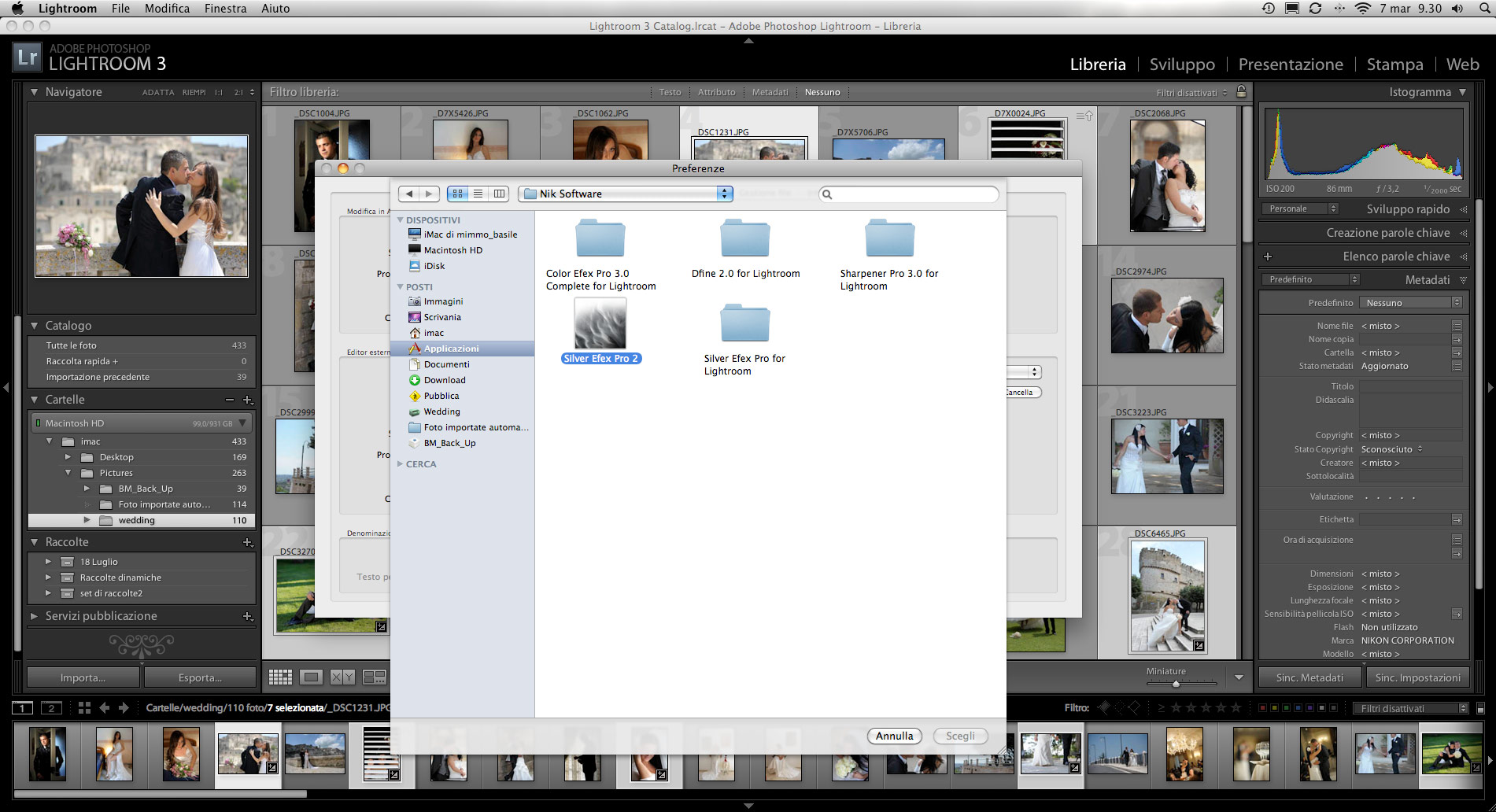Go forward using the filmstrip right arrow

pyautogui.click(x=124, y=707)
